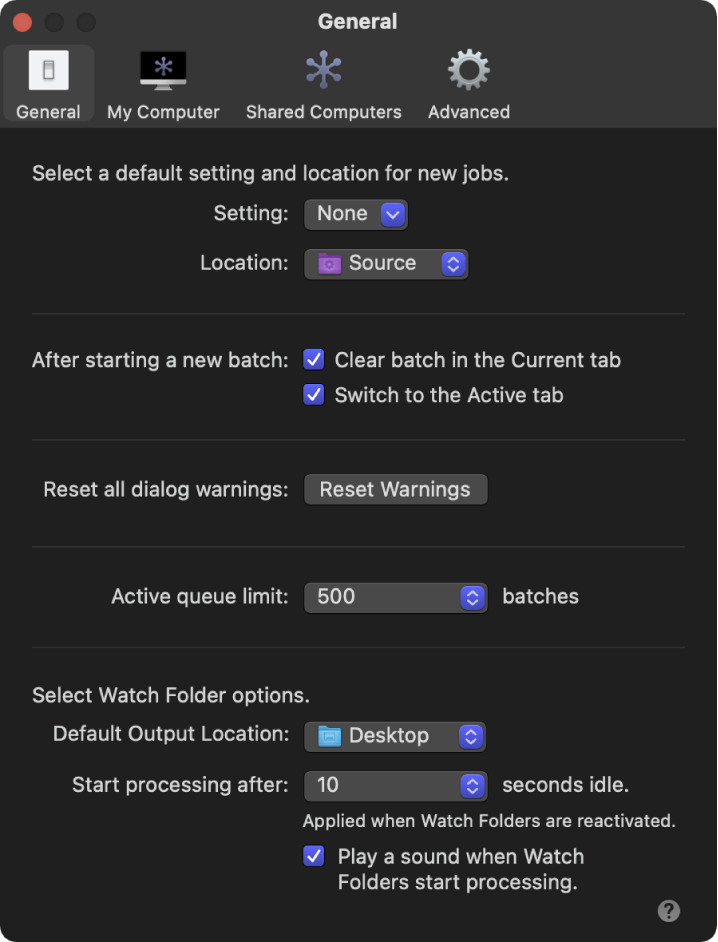Click the Location popup chevrons next to Source
Image resolution: width=718 pixels, height=942 pixels.
coord(453,264)
